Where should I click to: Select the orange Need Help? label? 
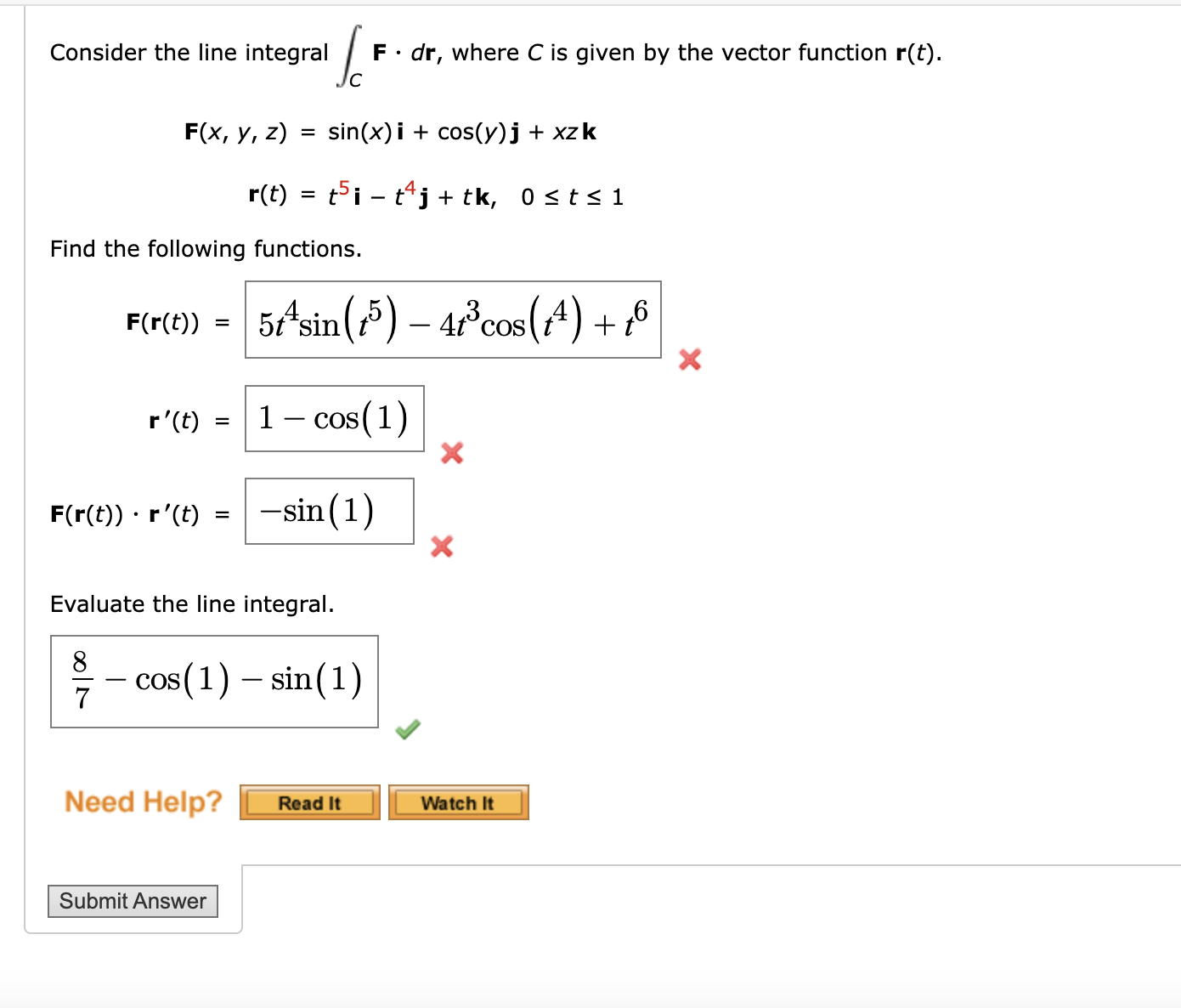pos(143,800)
